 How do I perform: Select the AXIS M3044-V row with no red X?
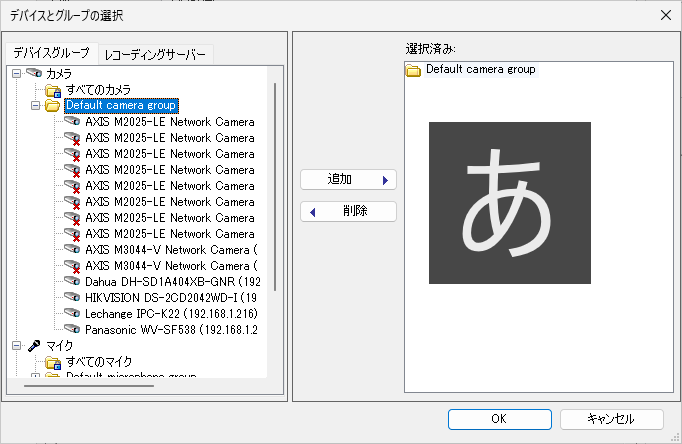(171, 250)
